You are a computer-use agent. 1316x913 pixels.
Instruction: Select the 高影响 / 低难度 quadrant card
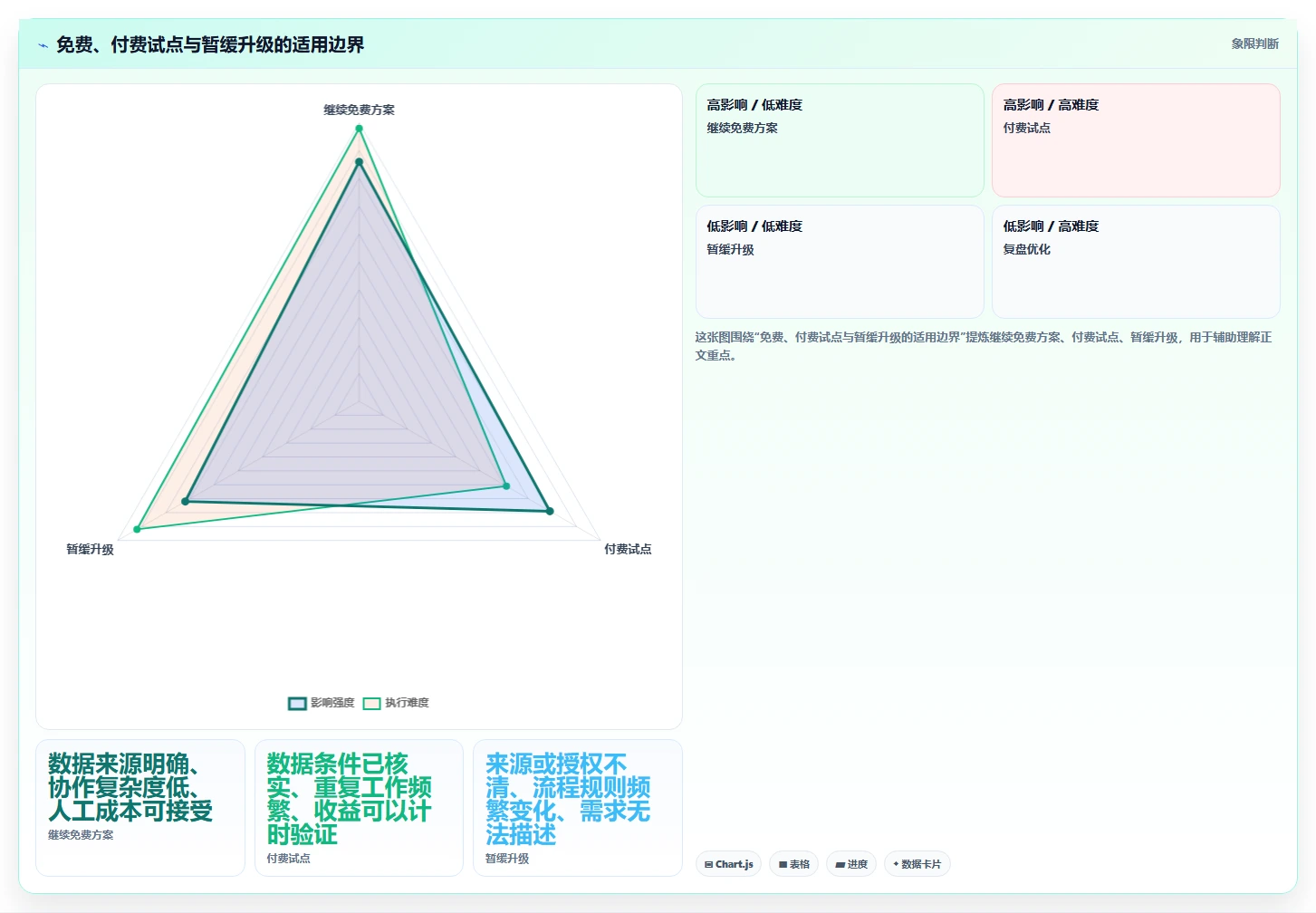[x=840, y=140]
